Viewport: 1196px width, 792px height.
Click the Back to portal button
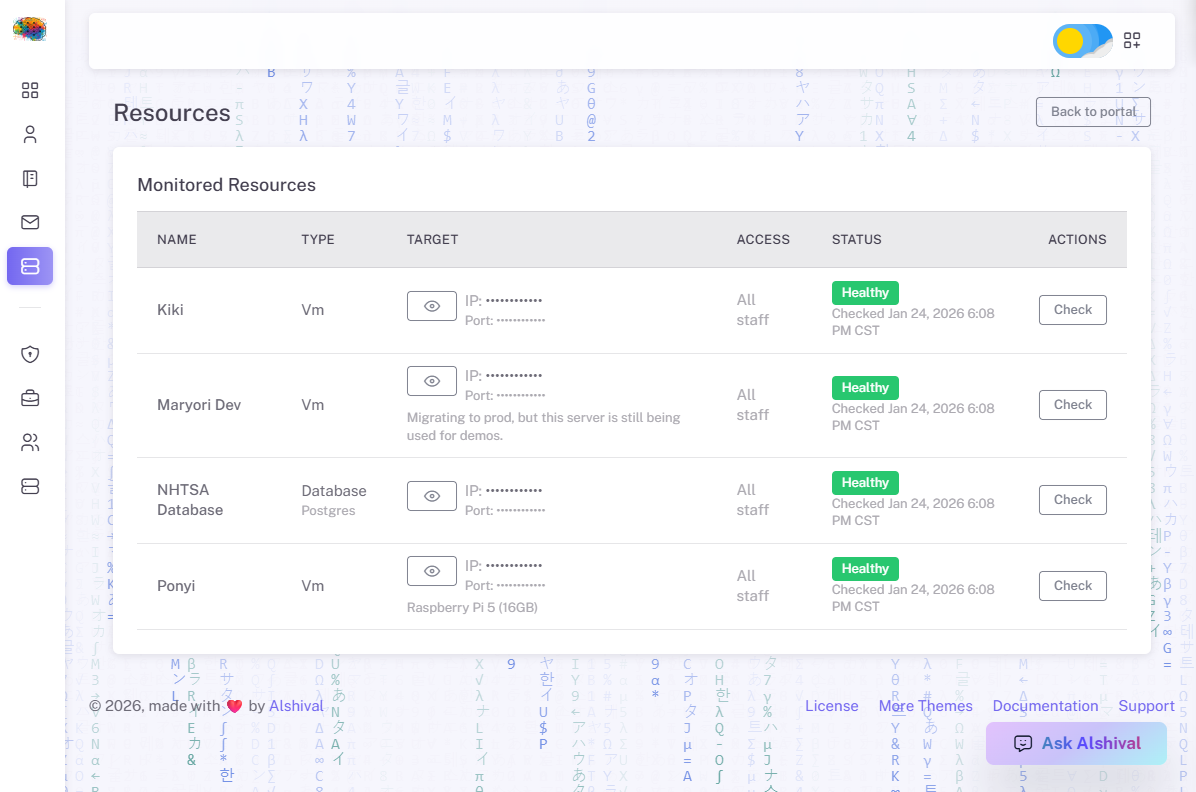(1093, 112)
